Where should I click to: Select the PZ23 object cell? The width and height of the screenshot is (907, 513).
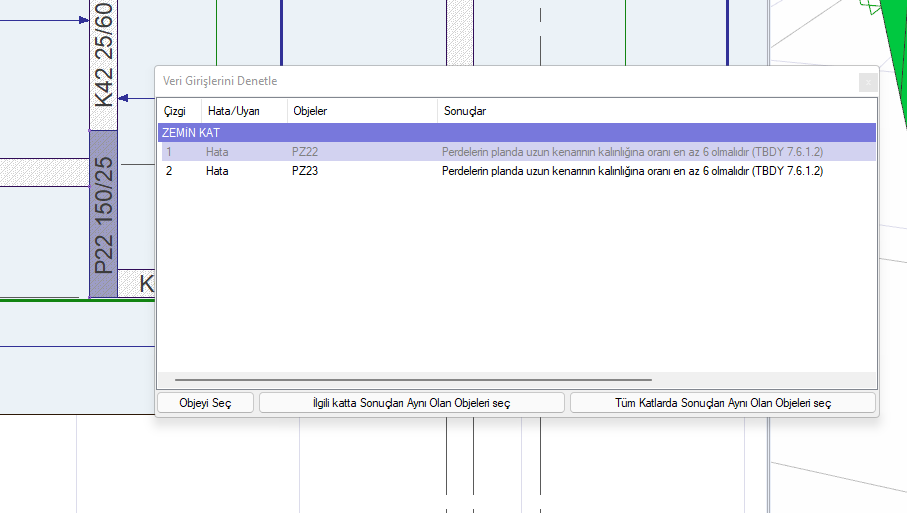coord(305,171)
